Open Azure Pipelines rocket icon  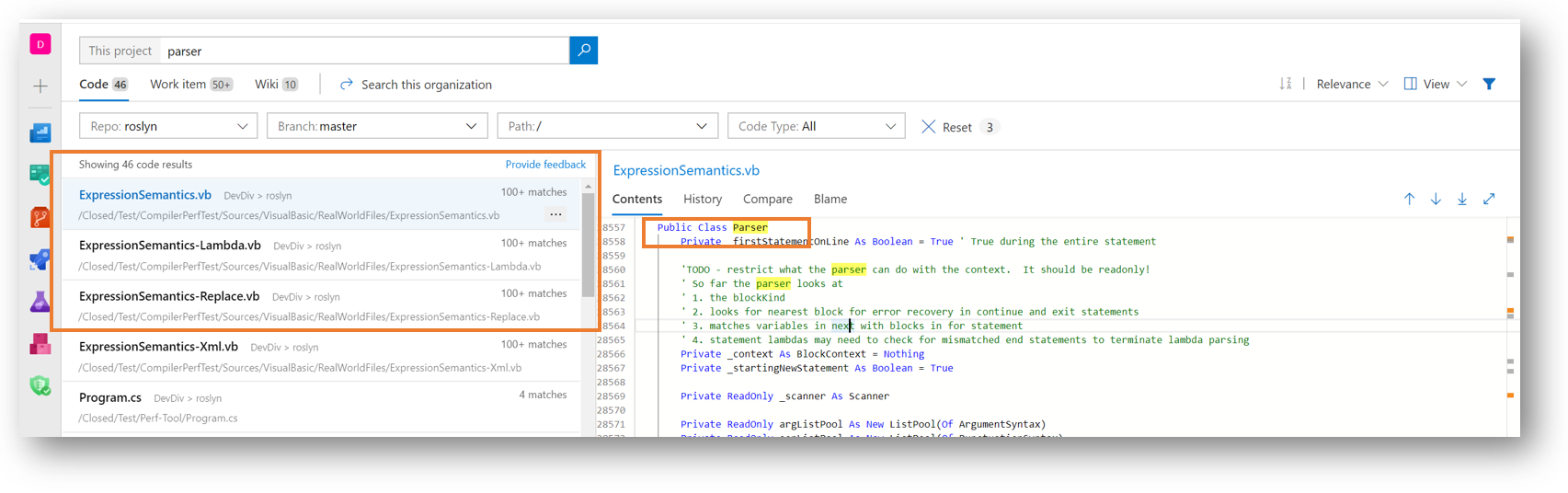[40, 260]
